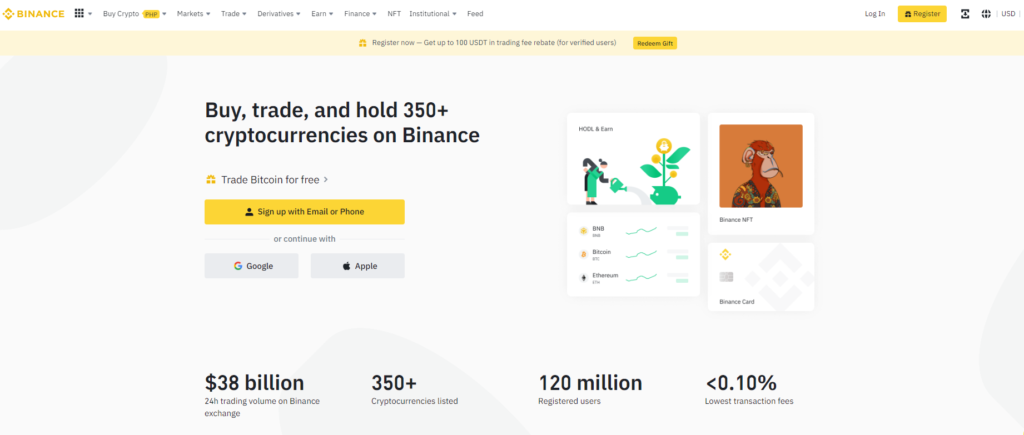Click the card chip icon on Binance Card
The image size is (1024, 435).
[726, 277]
